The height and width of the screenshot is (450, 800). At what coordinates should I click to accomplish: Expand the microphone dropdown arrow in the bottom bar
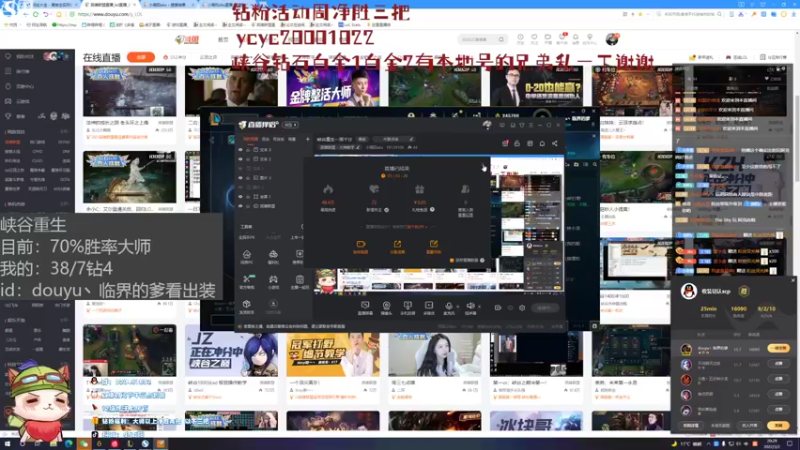(x=458, y=307)
